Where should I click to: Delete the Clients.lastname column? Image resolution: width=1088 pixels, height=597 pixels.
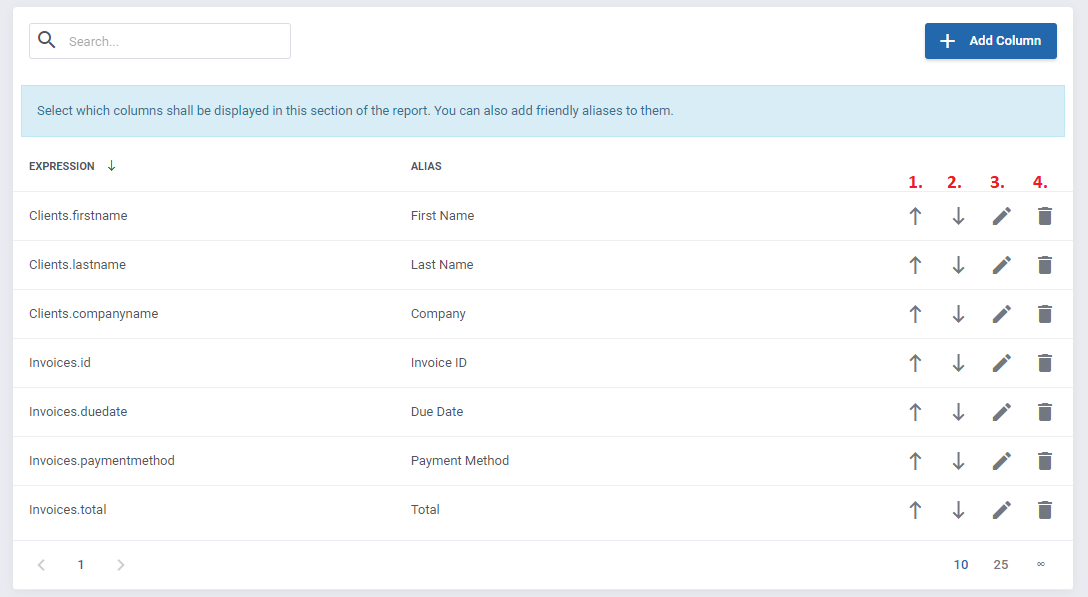coord(1045,265)
